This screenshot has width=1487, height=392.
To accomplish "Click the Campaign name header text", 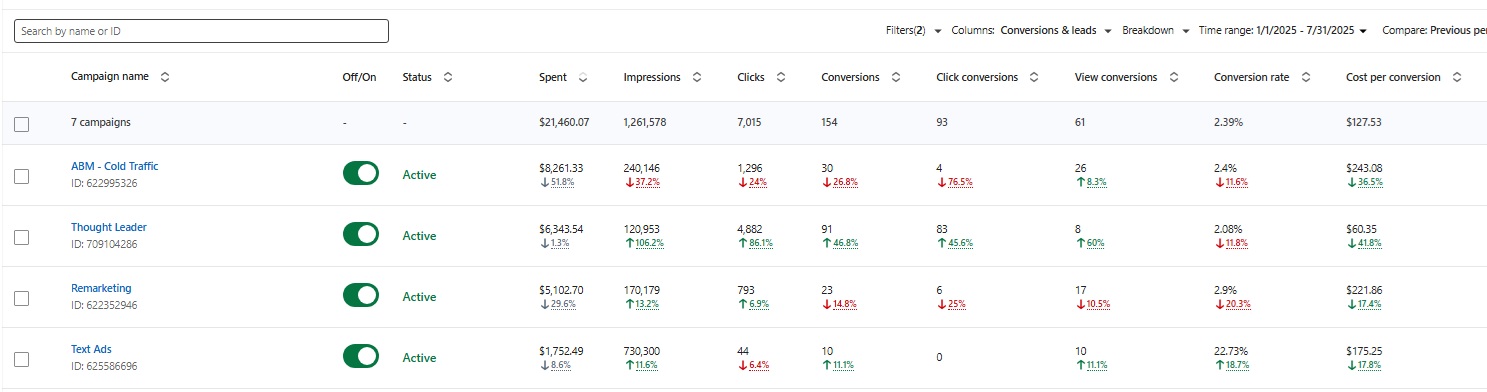I will click(x=110, y=77).
